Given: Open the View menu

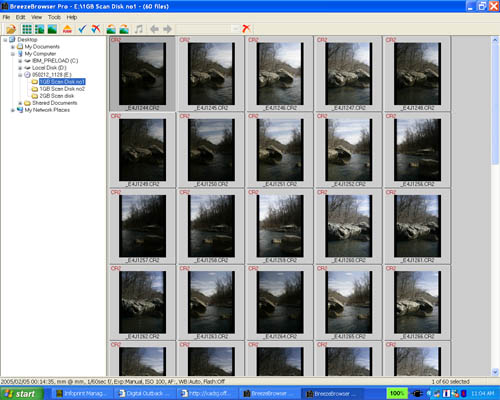Looking at the screenshot, I should [36, 17].
